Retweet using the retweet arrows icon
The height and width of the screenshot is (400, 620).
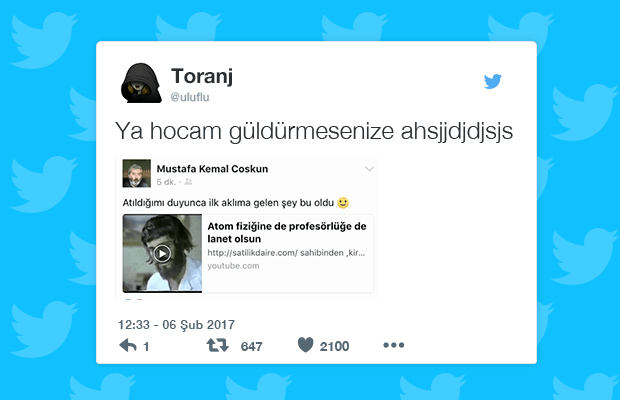point(217,345)
